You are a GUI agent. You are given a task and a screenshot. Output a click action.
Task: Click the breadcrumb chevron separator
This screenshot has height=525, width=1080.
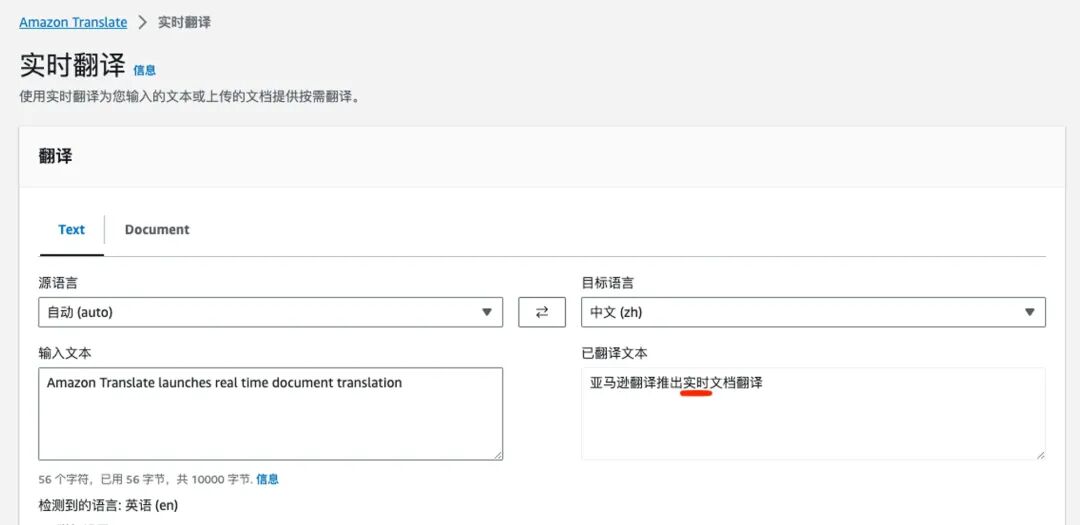(143, 22)
